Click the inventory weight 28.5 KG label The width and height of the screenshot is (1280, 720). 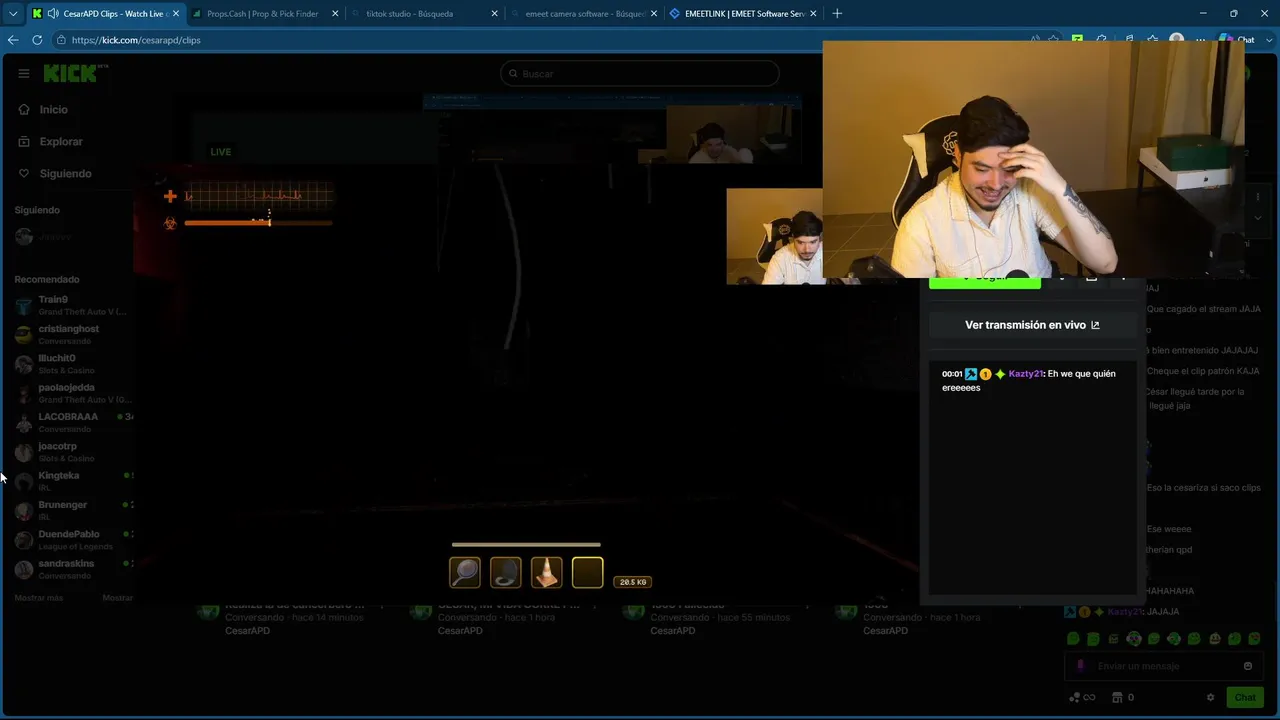tap(633, 582)
